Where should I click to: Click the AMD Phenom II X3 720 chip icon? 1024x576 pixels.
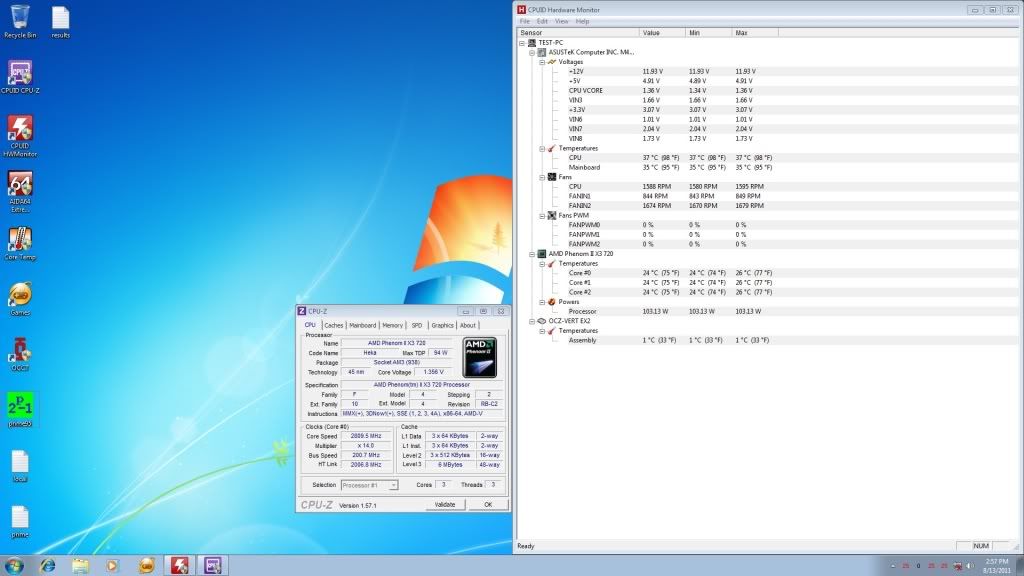pyautogui.click(x=541, y=254)
